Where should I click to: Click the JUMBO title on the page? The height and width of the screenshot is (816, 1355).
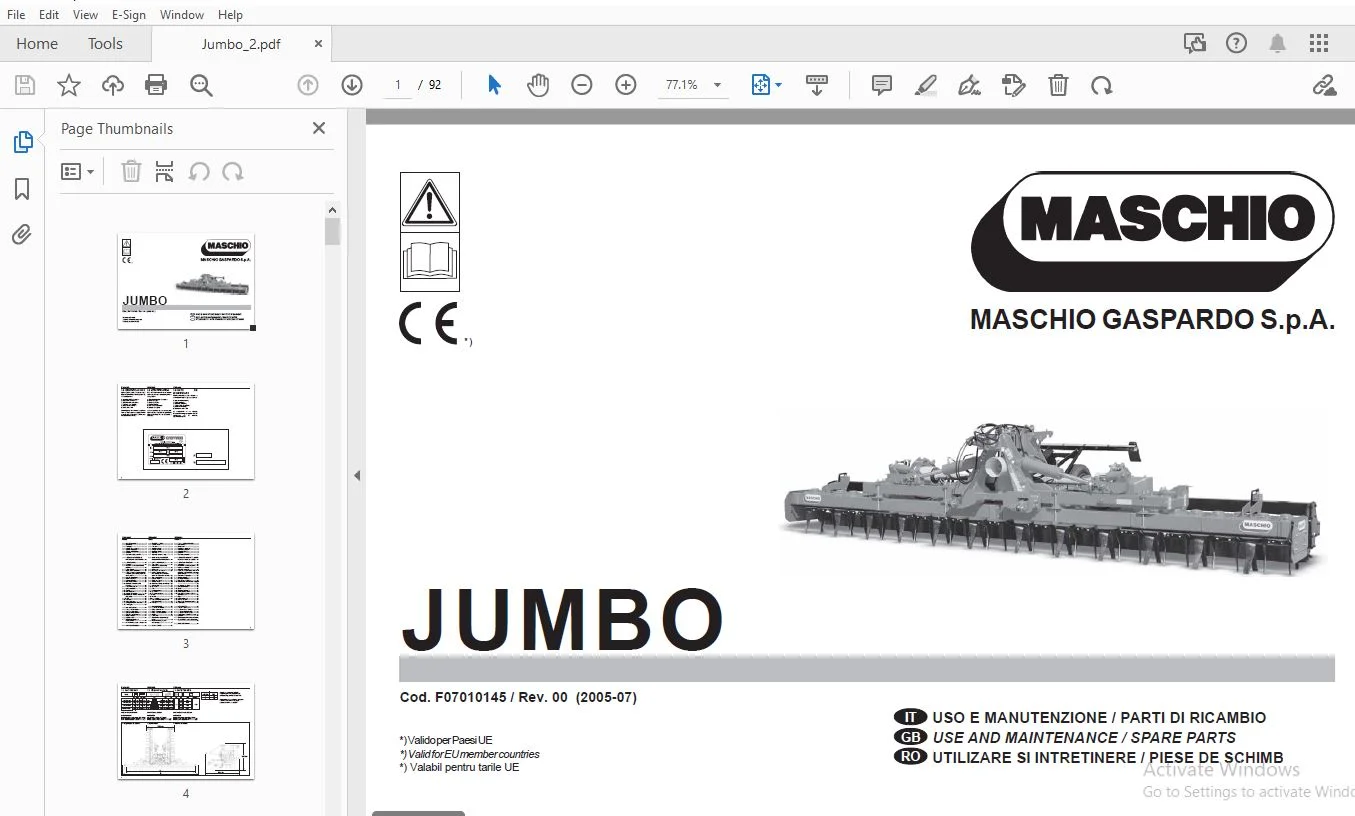[562, 619]
